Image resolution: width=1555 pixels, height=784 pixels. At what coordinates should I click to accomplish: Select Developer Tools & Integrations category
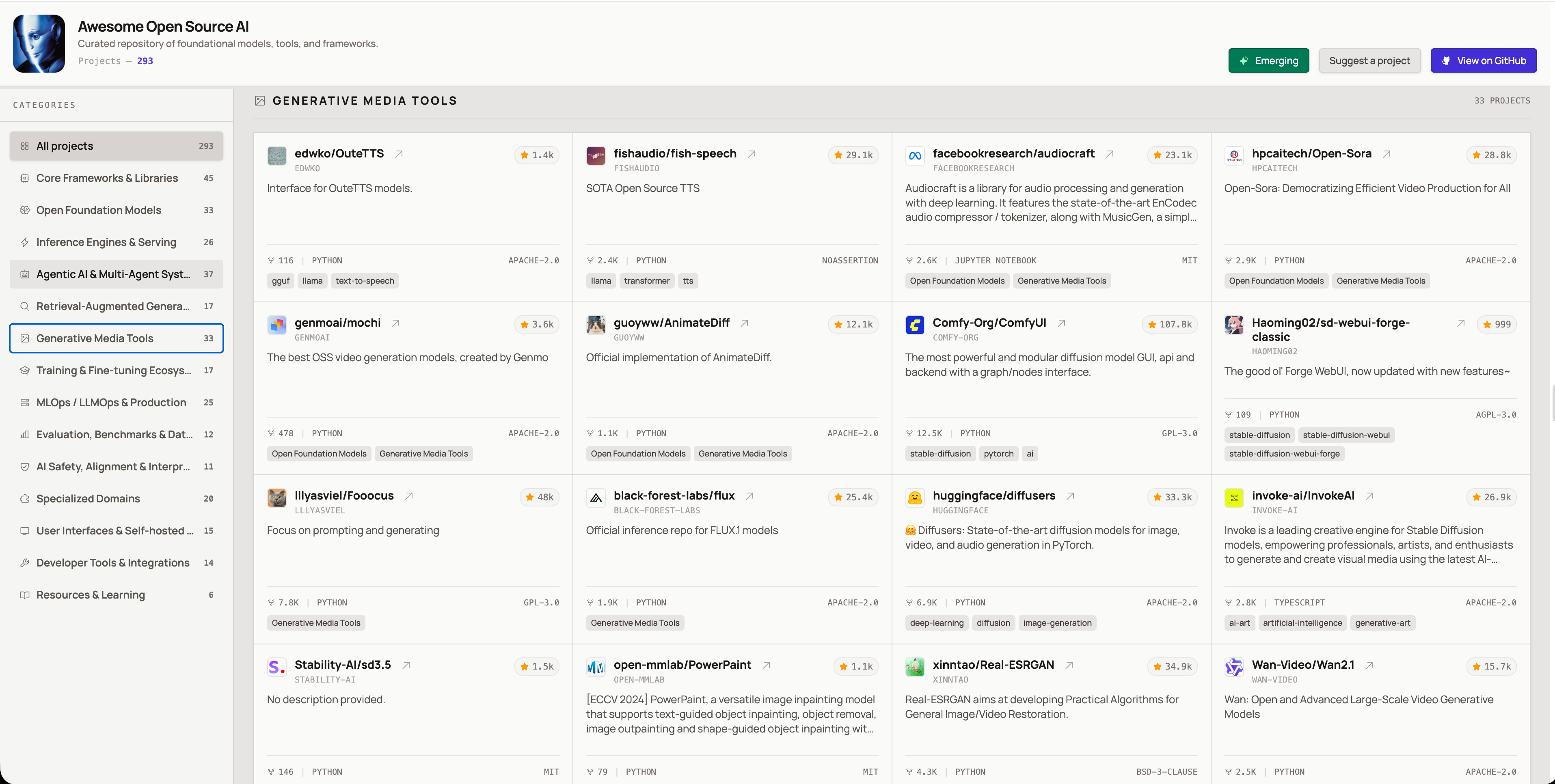click(x=117, y=562)
